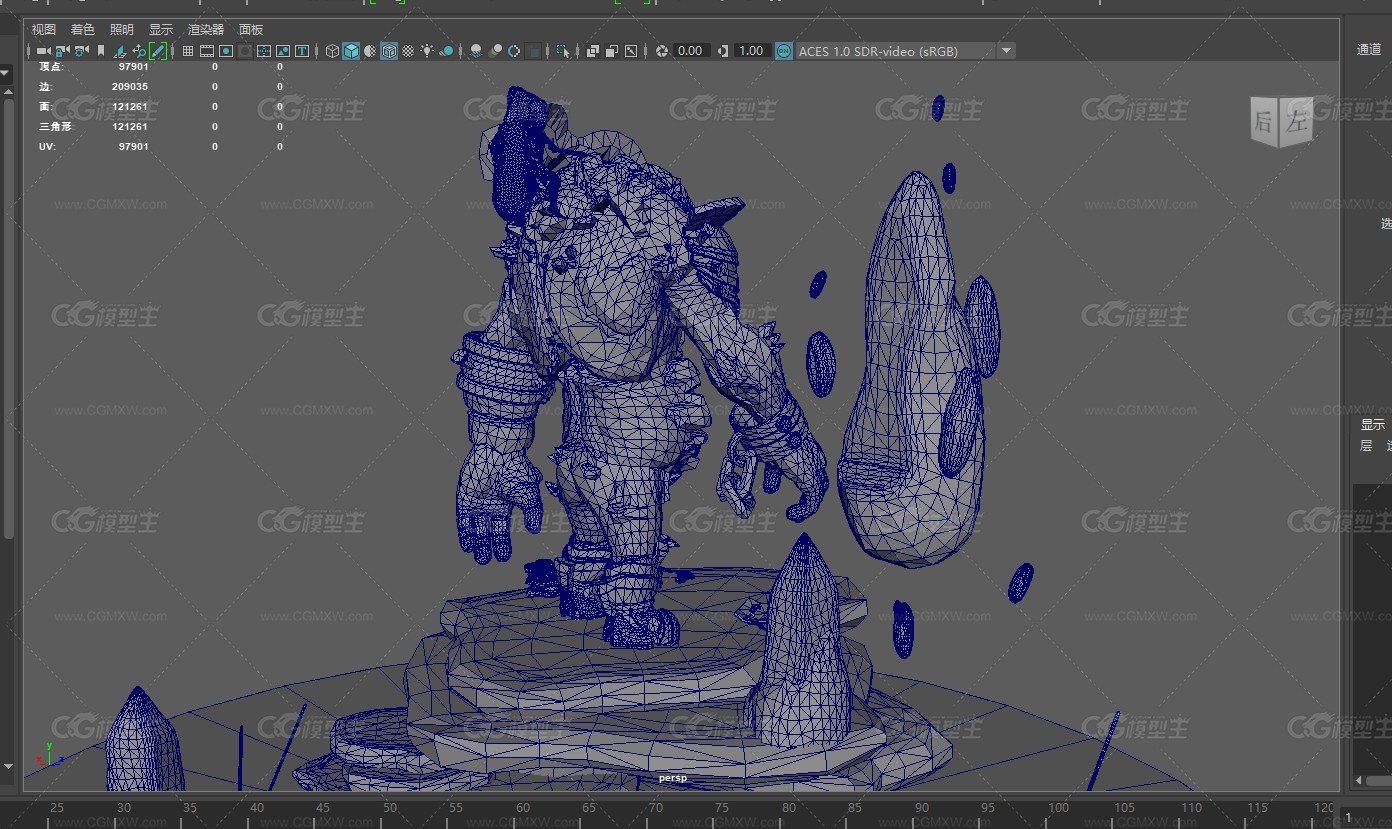1392x829 pixels.
Task: Switch to Wireframe display icon
Action: (332, 51)
